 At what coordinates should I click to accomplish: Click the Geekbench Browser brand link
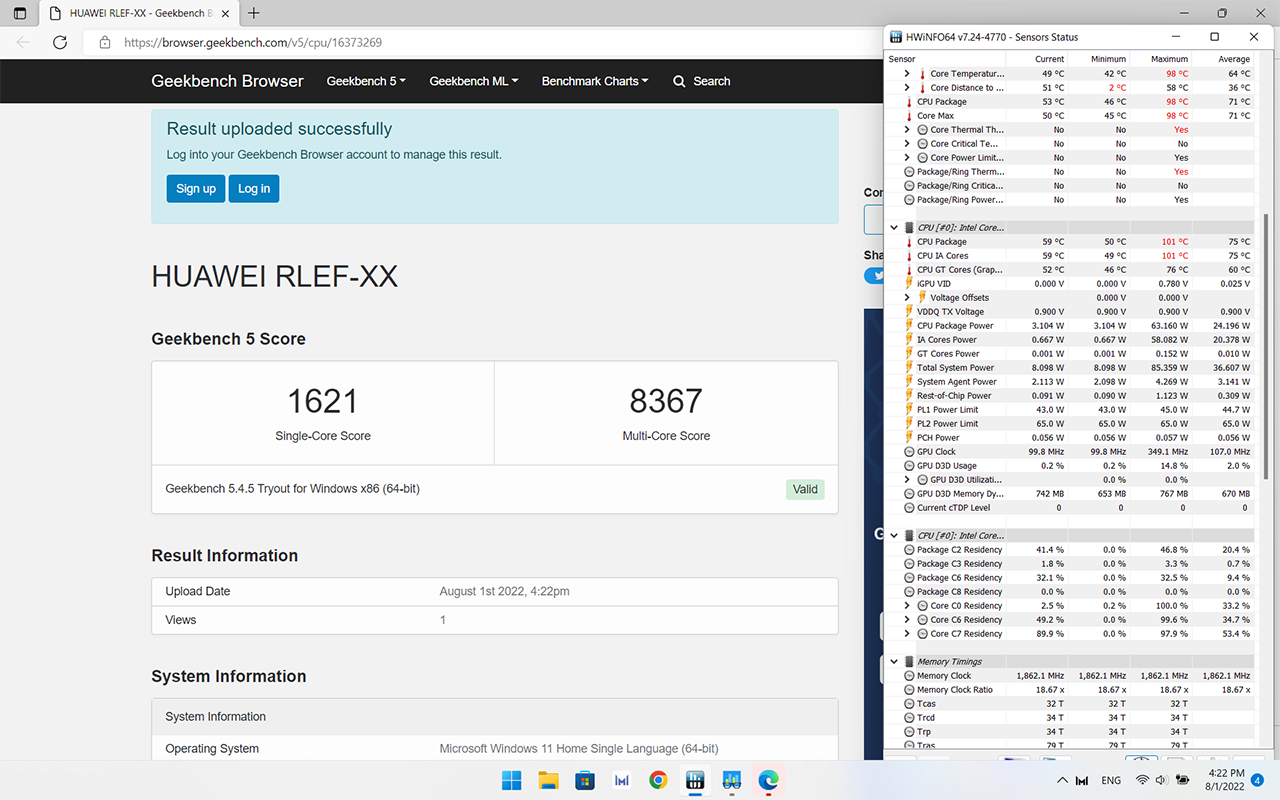coord(227,81)
